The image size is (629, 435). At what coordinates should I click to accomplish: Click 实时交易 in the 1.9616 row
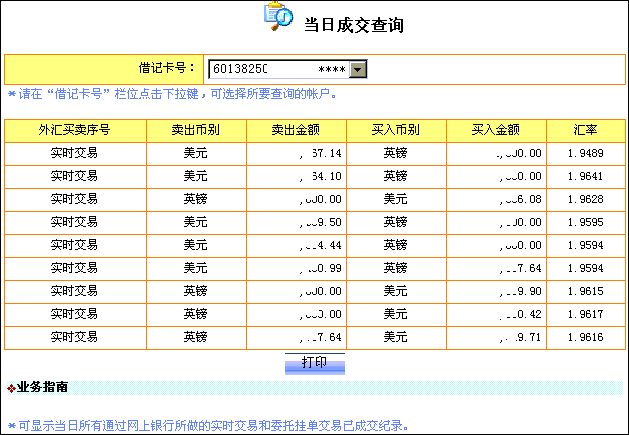click(74, 337)
